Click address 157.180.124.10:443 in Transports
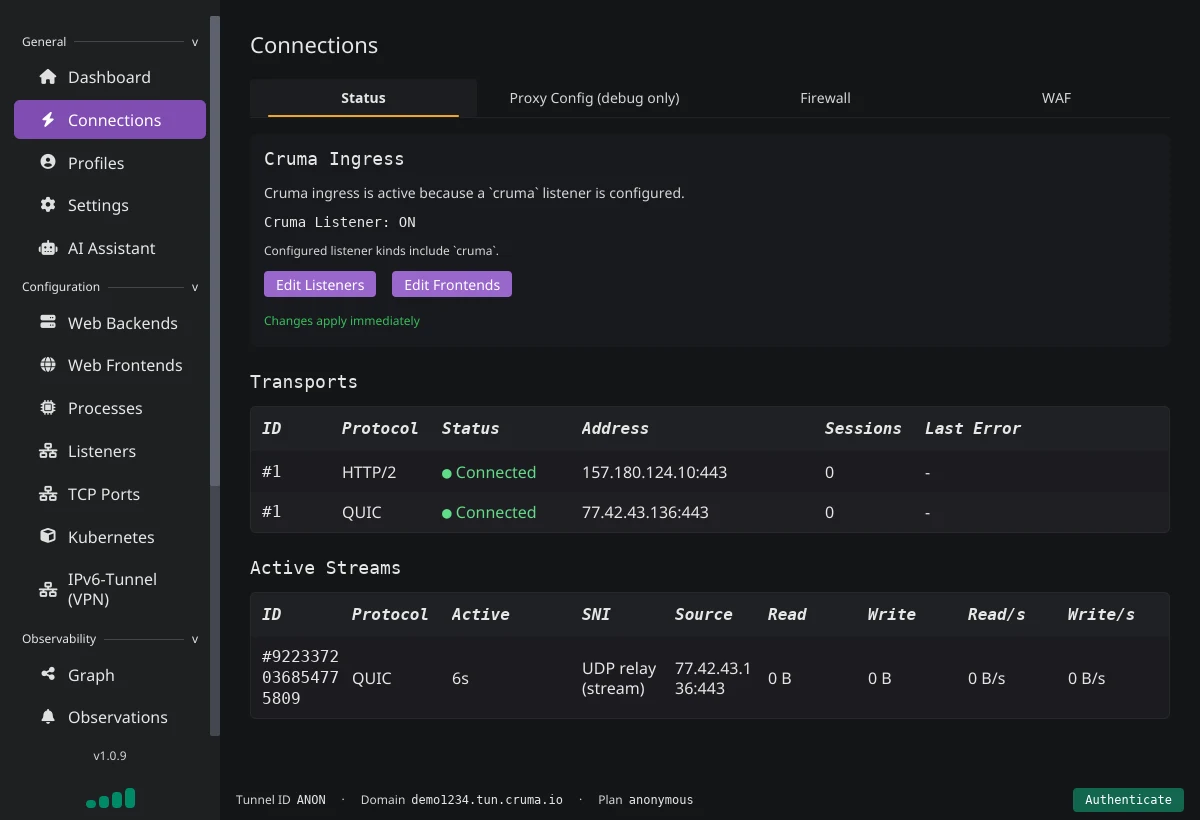Viewport: 1200px width, 820px height. 654,472
